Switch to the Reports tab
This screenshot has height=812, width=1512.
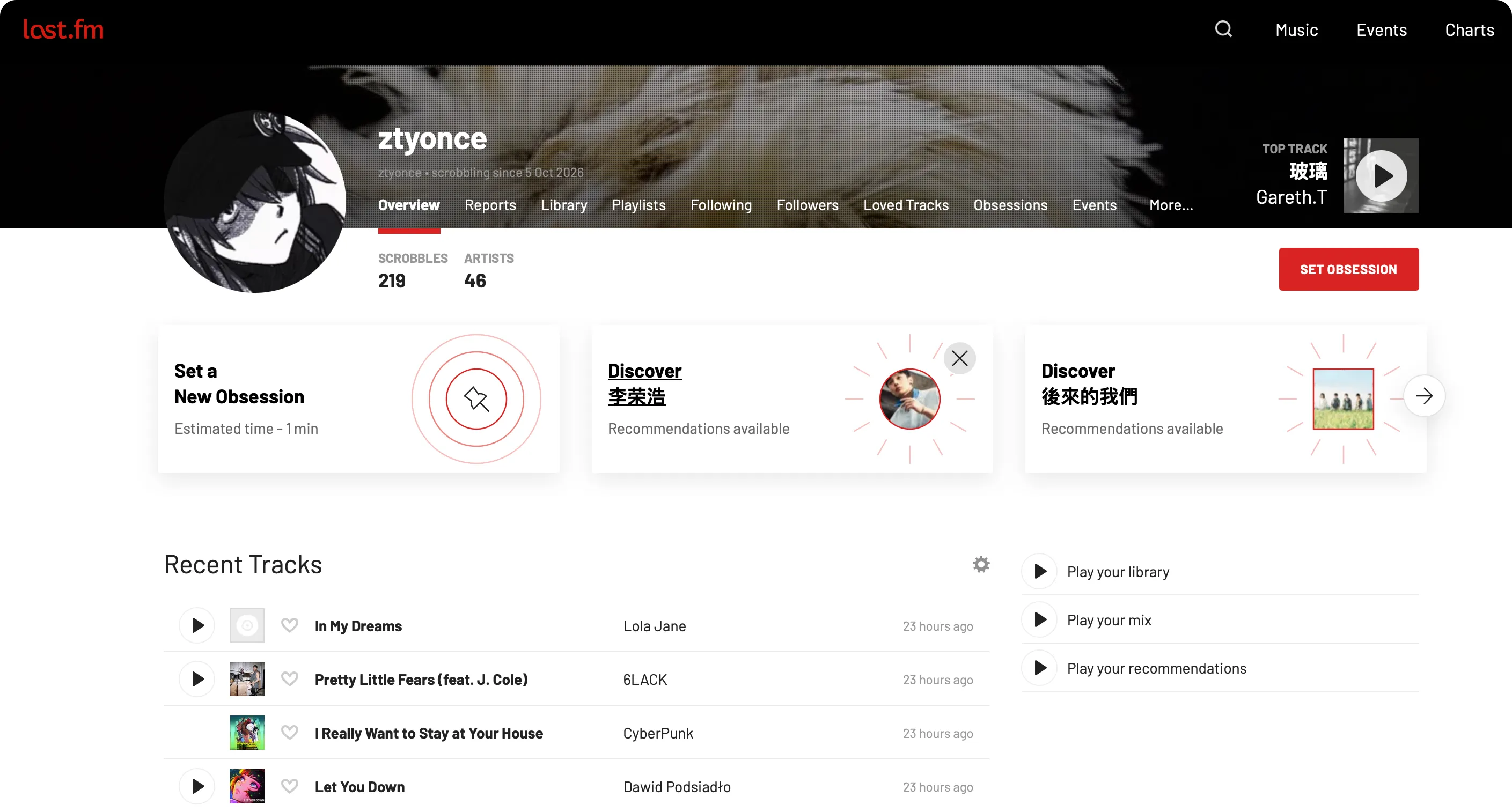point(490,205)
